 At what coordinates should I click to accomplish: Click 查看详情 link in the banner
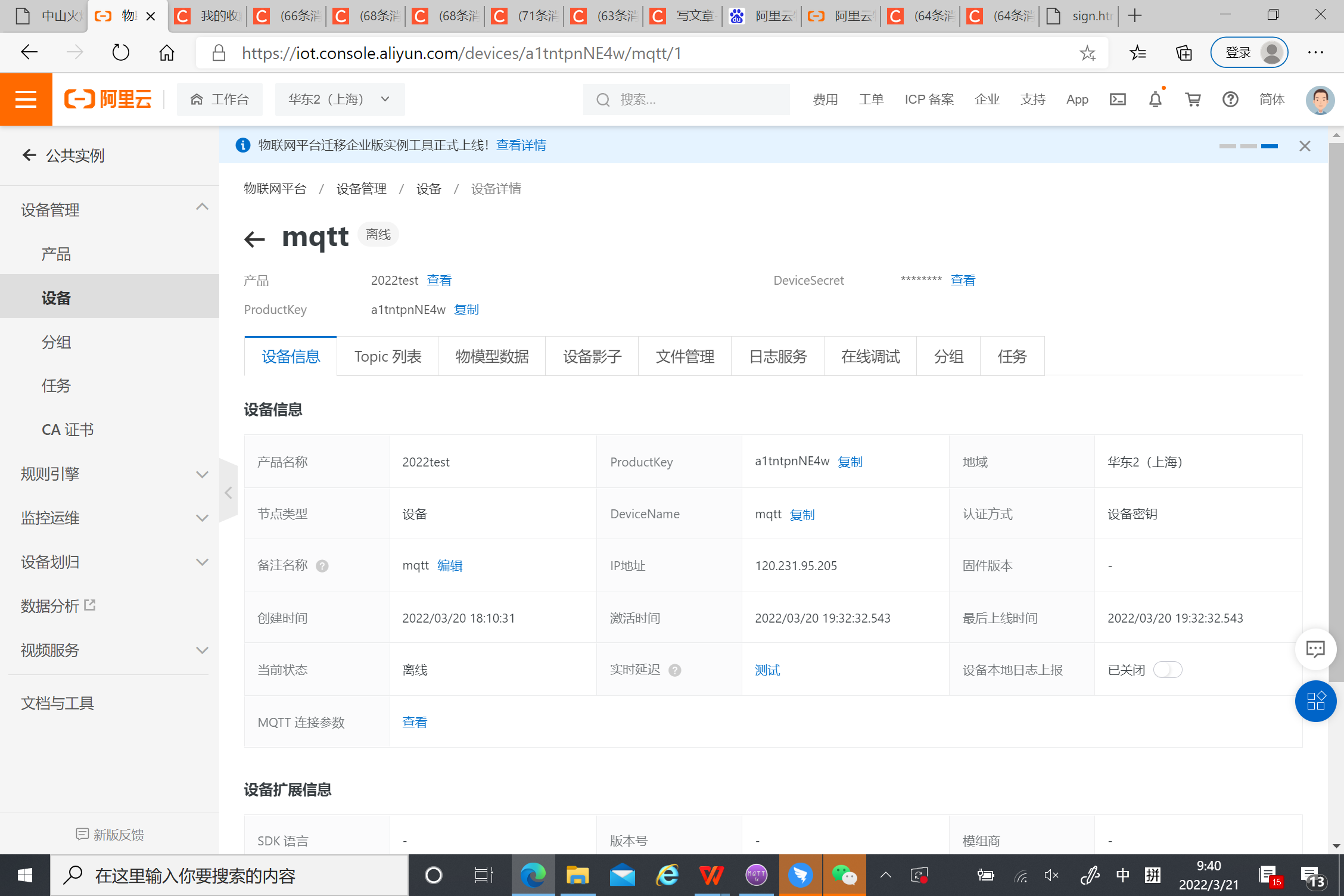521,145
